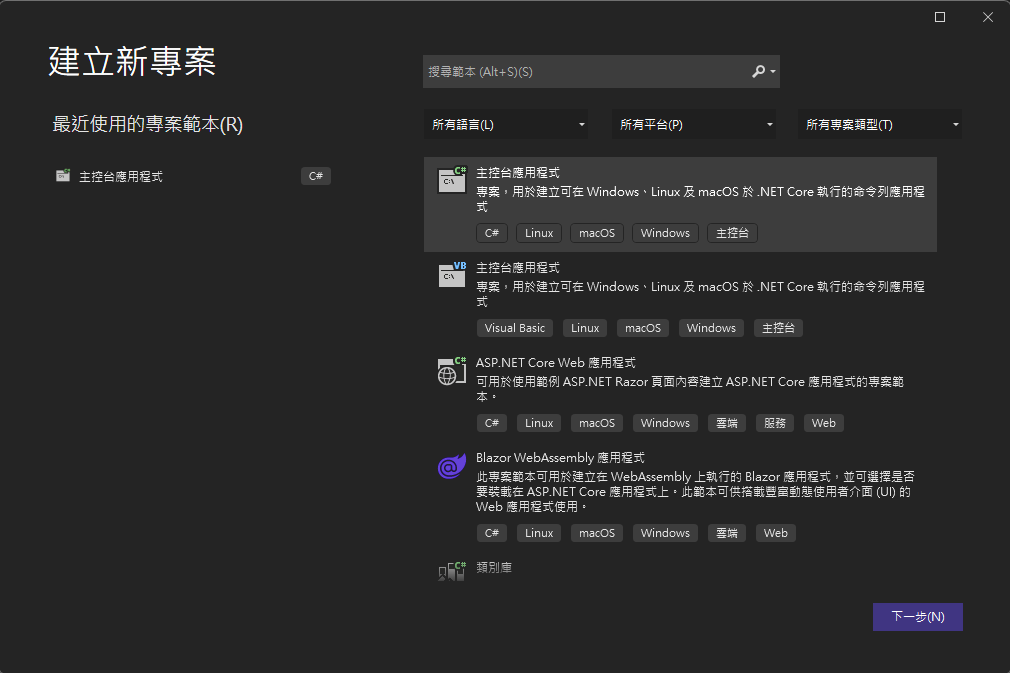
Task: Click the VB console app template icon
Action: (x=452, y=275)
